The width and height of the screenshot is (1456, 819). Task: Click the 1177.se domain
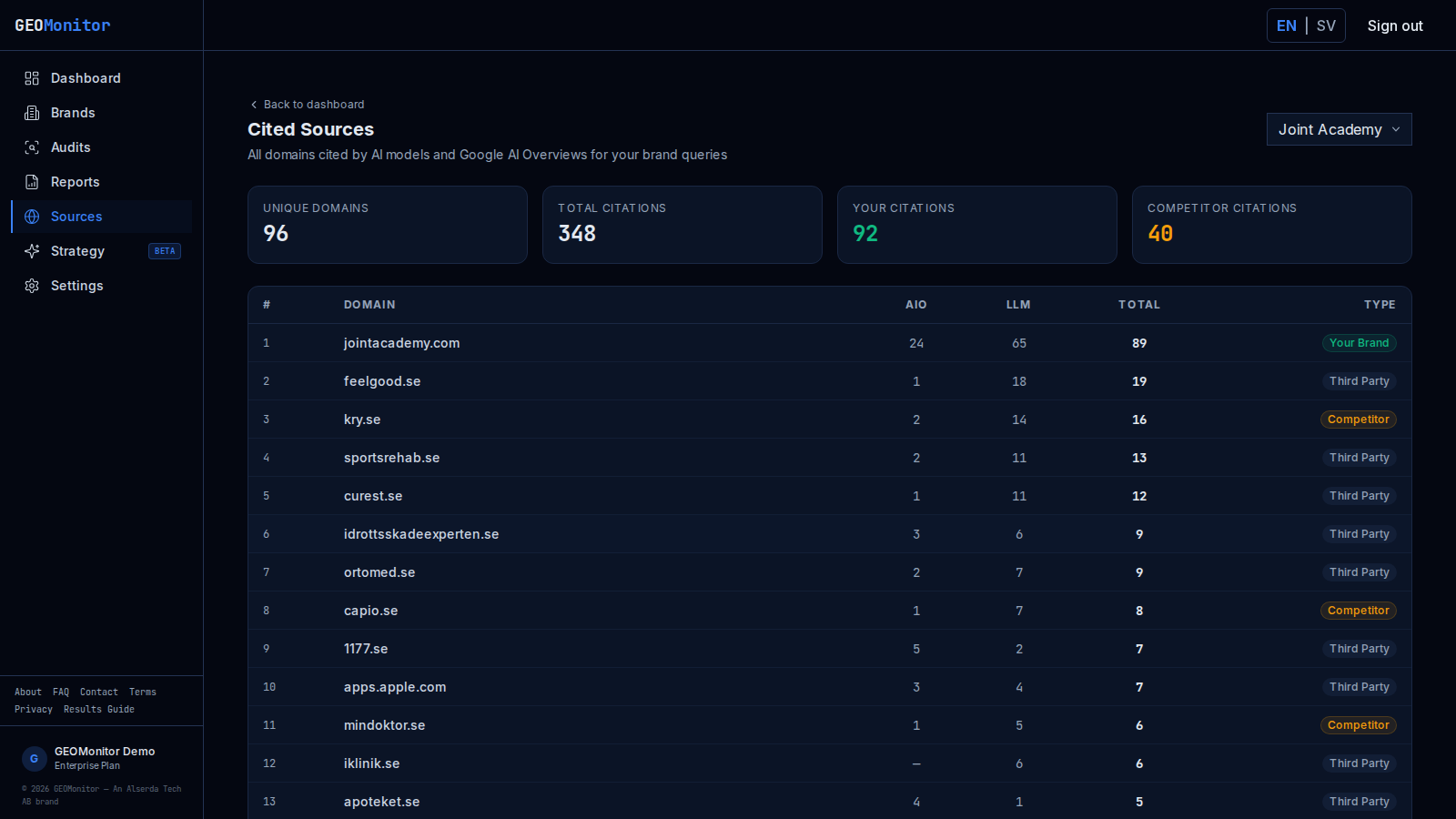366,649
